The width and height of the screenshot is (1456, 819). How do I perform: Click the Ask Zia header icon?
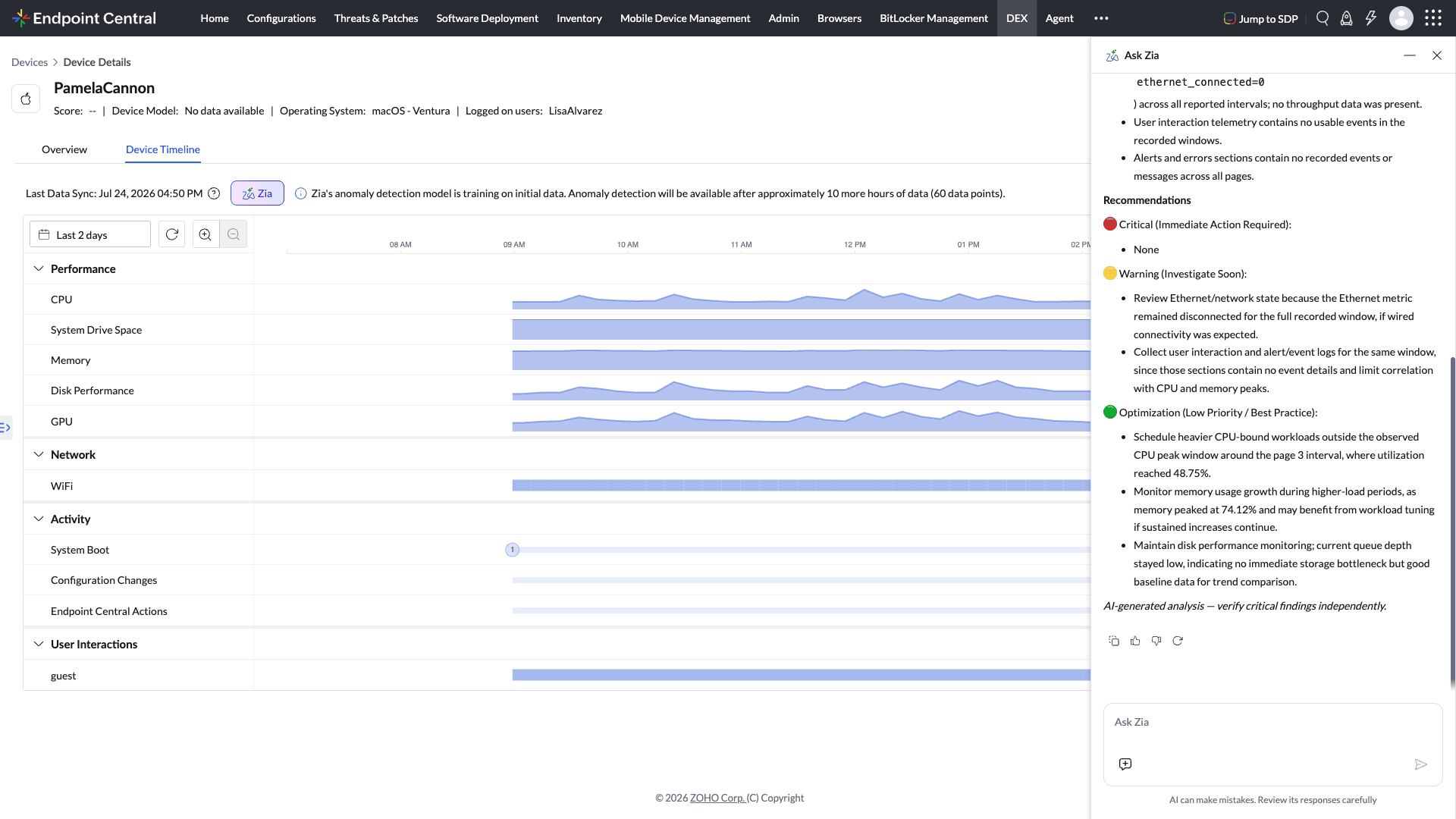click(1112, 55)
